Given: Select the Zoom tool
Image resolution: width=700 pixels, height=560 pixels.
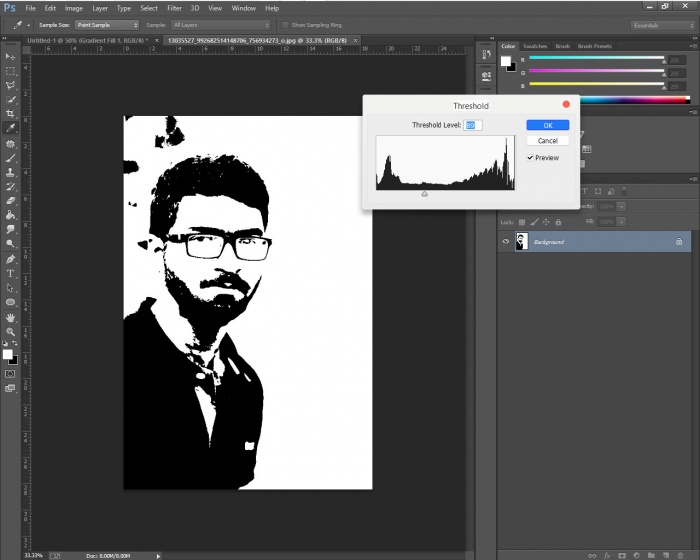Looking at the screenshot, I should (11, 331).
